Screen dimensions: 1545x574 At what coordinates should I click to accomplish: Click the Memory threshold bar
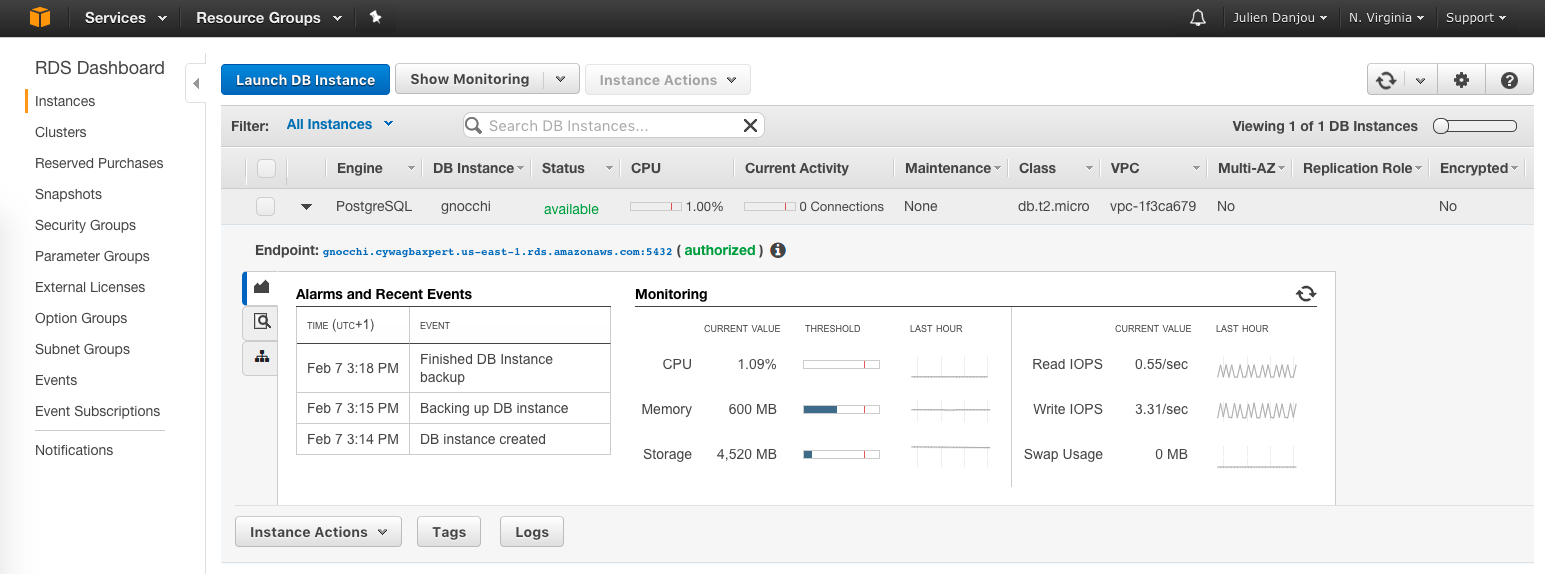pyautogui.click(x=841, y=409)
